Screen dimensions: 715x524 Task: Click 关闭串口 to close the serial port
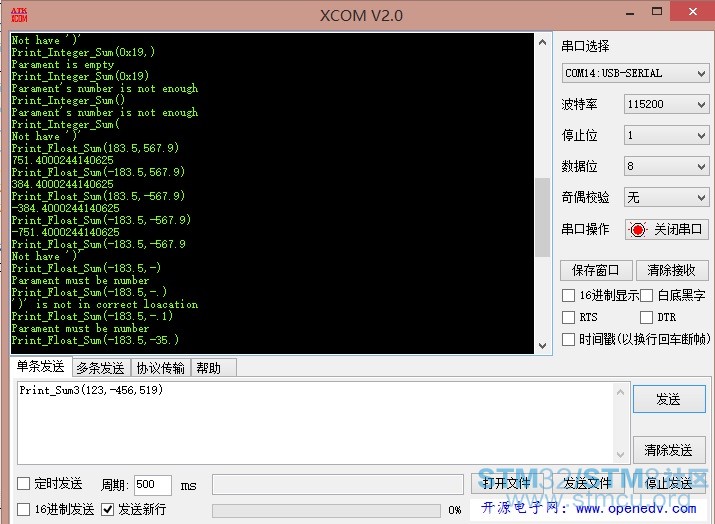pyautogui.click(x=666, y=229)
